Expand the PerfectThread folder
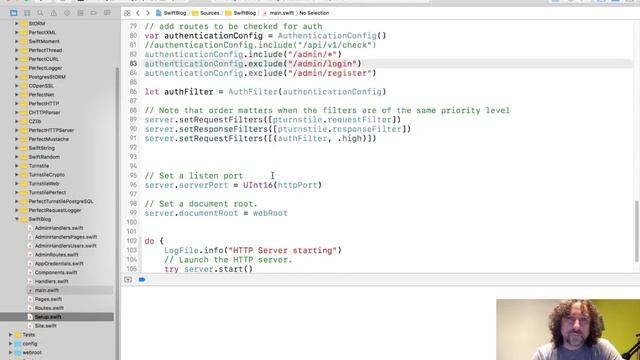The width and height of the screenshot is (640, 360). coord(16,50)
